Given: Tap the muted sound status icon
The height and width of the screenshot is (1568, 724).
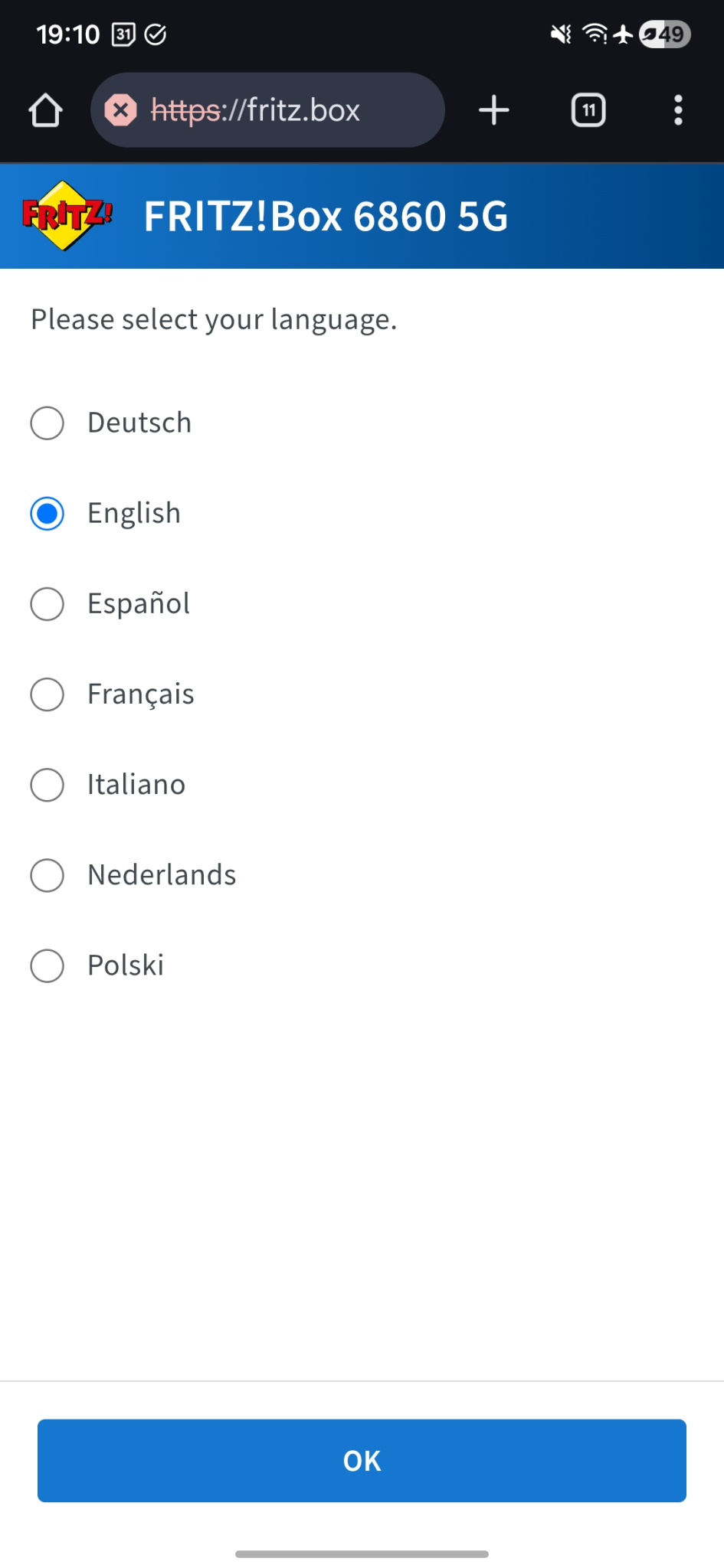Looking at the screenshot, I should pos(561,34).
